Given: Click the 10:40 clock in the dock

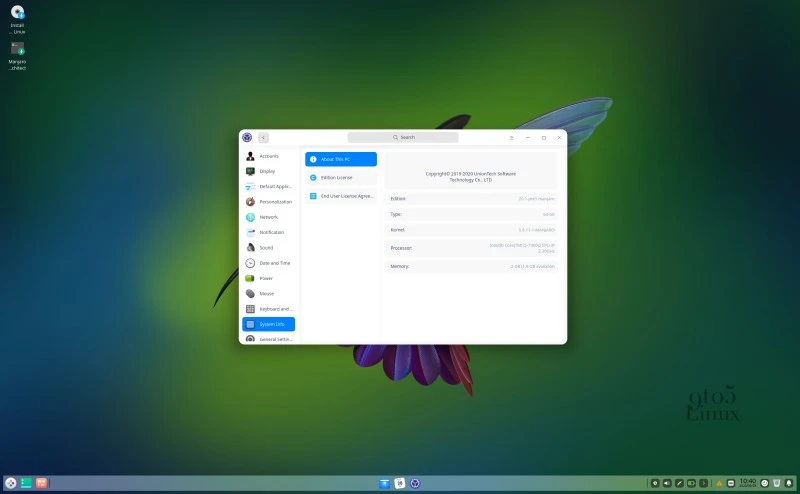Looking at the screenshot, I should (748, 483).
